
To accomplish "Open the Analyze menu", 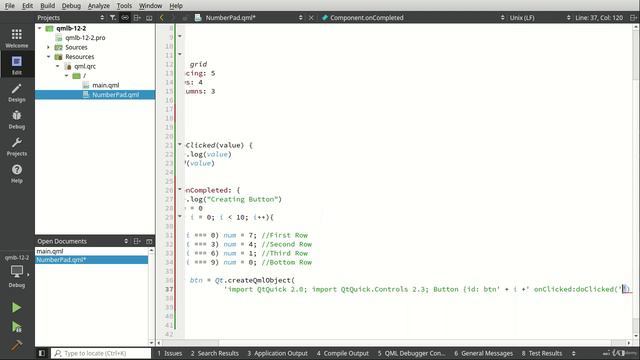I will (99, 6).
